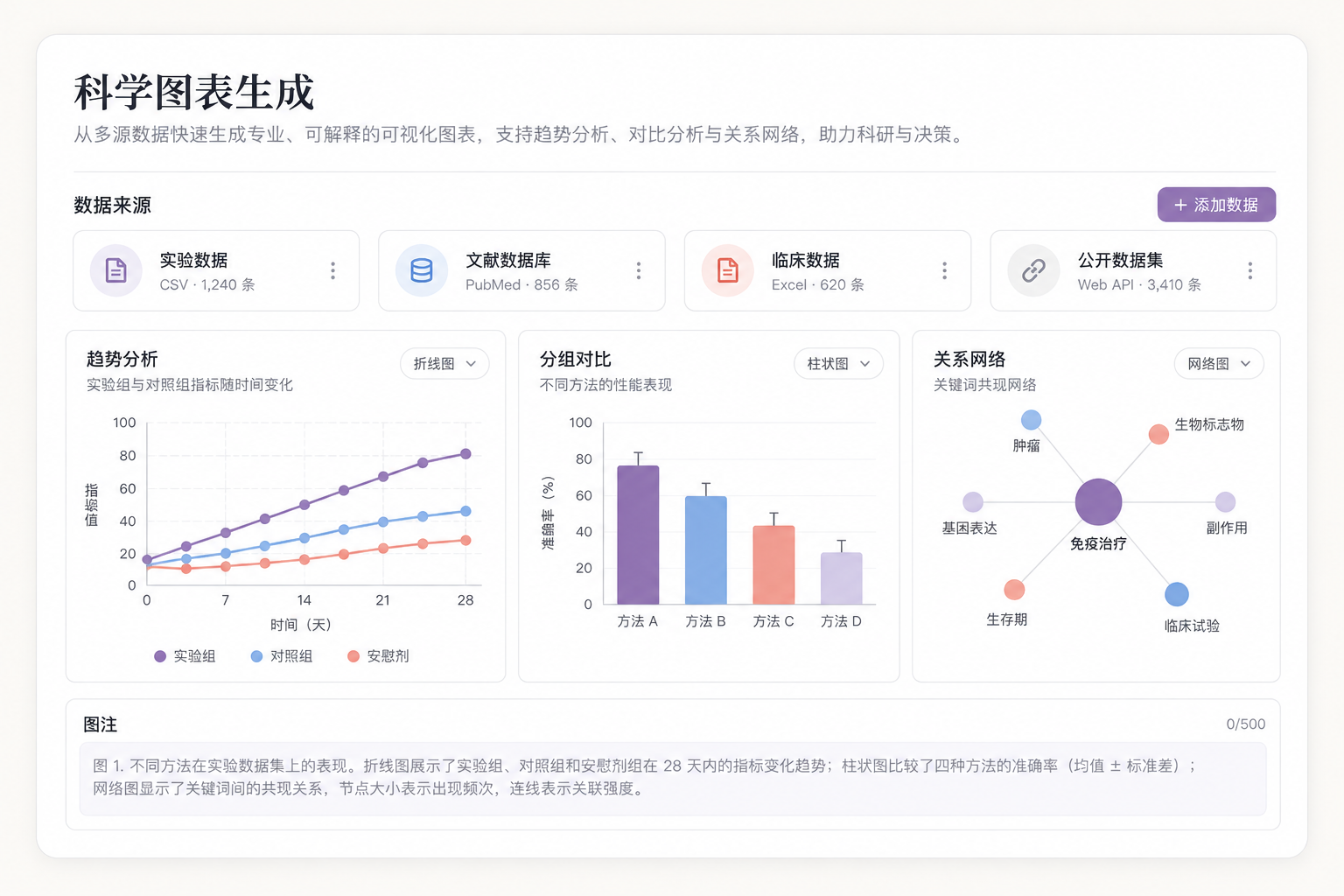The image size is (1344, 896).
Task: Click the last 实验组 data point at day 28
Action: point(465,454)
